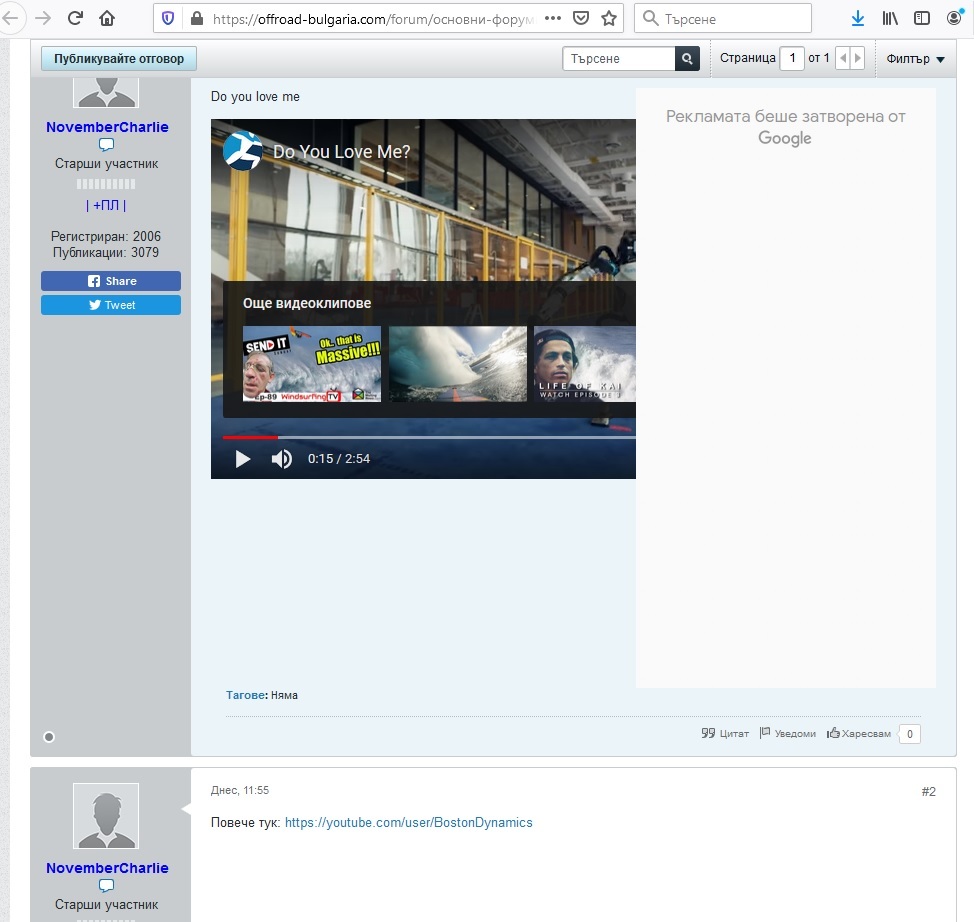
Task: Bookmark this page with the star icon
Action: point(609,18)
